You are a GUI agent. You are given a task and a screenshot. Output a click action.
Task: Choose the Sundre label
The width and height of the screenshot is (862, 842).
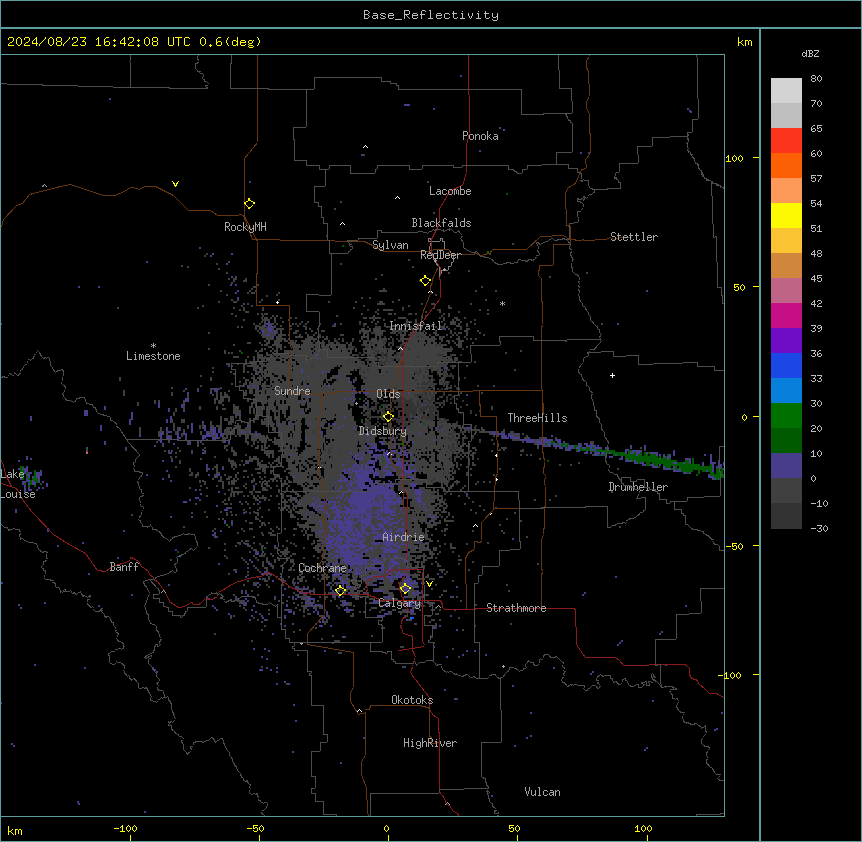(292, 391)
